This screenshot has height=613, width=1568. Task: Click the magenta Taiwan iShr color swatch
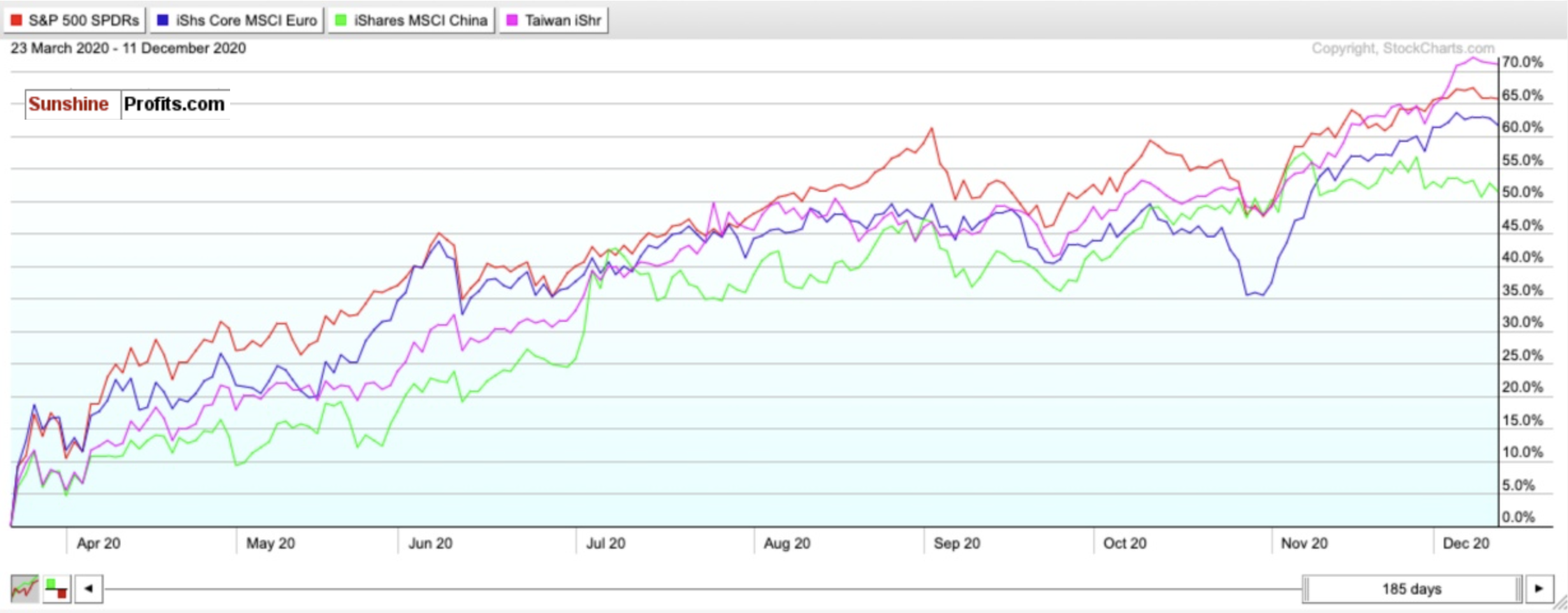click(512, 20)
